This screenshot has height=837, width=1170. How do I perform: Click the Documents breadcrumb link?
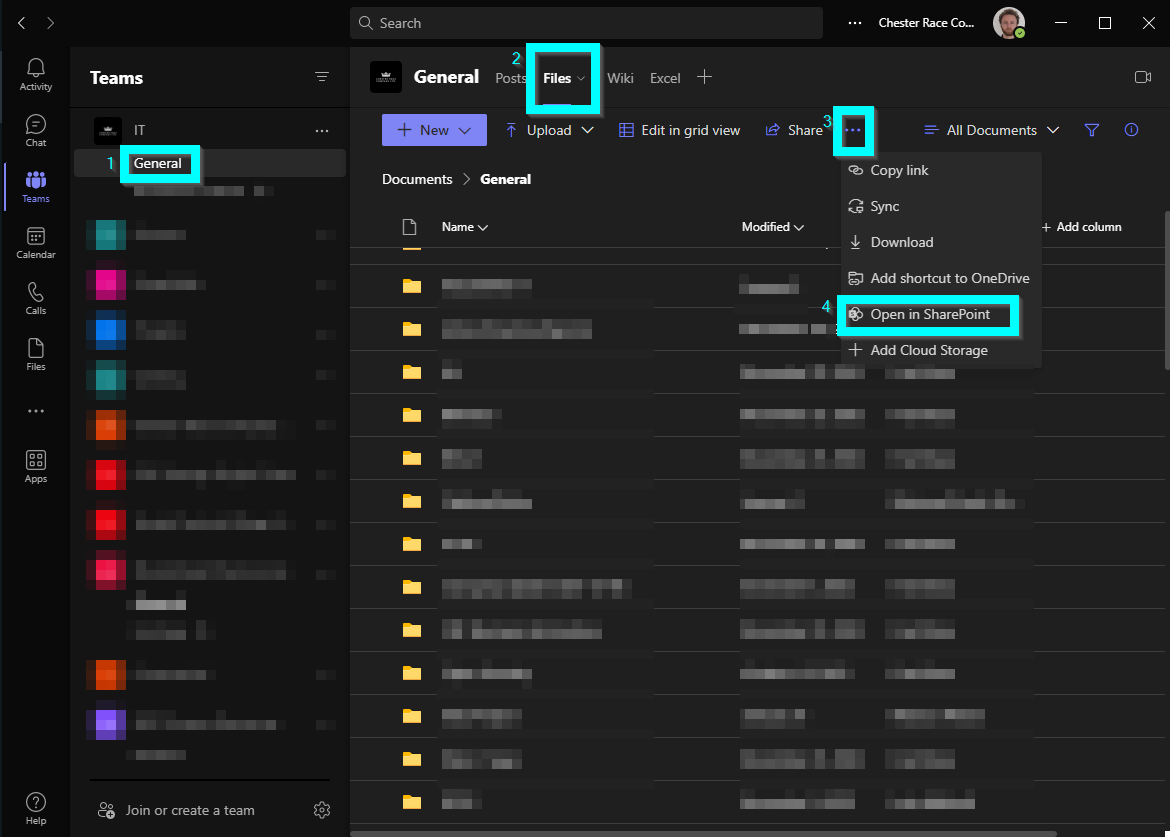[x=417, y=179]
